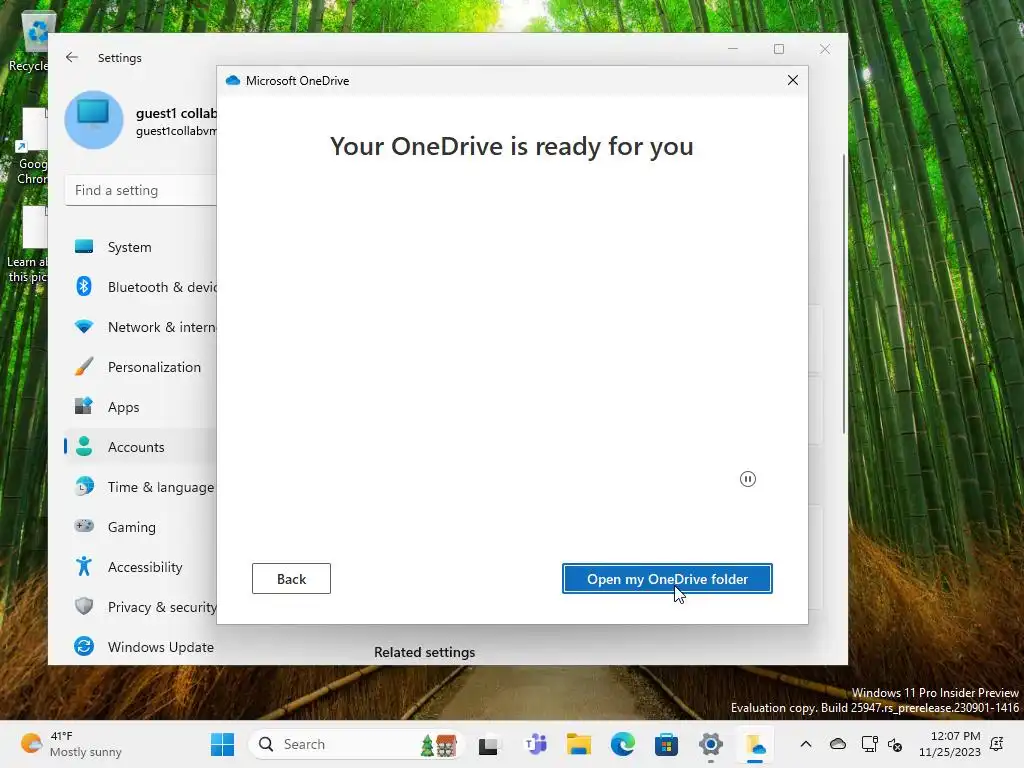Click the System monitor icon
Screen dimensions: 1024x768
[x=84, y=246]
